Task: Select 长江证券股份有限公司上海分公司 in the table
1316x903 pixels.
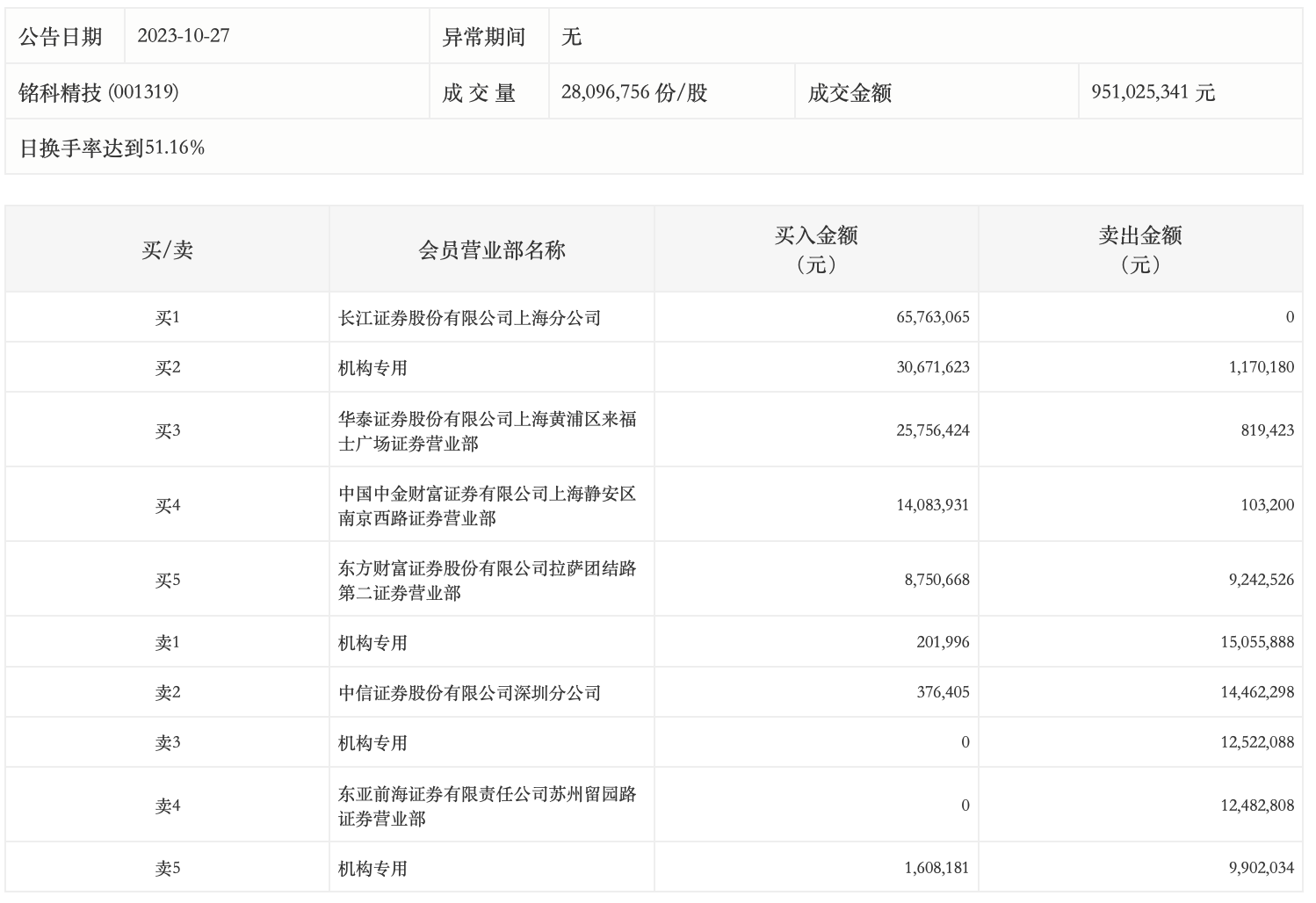Action: point(469,318)
